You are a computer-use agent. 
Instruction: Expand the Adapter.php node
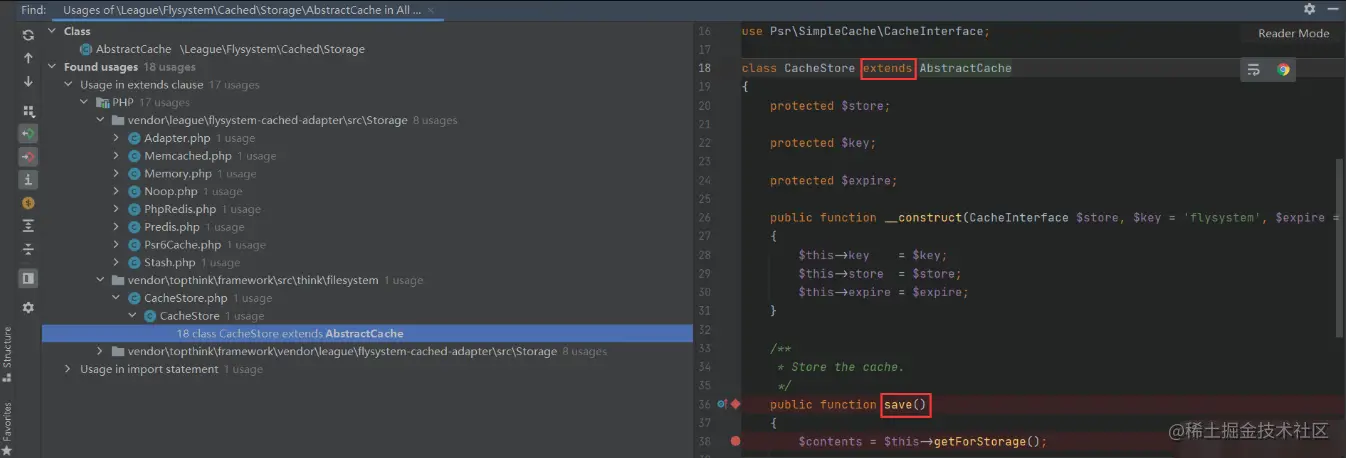point(117,138)
